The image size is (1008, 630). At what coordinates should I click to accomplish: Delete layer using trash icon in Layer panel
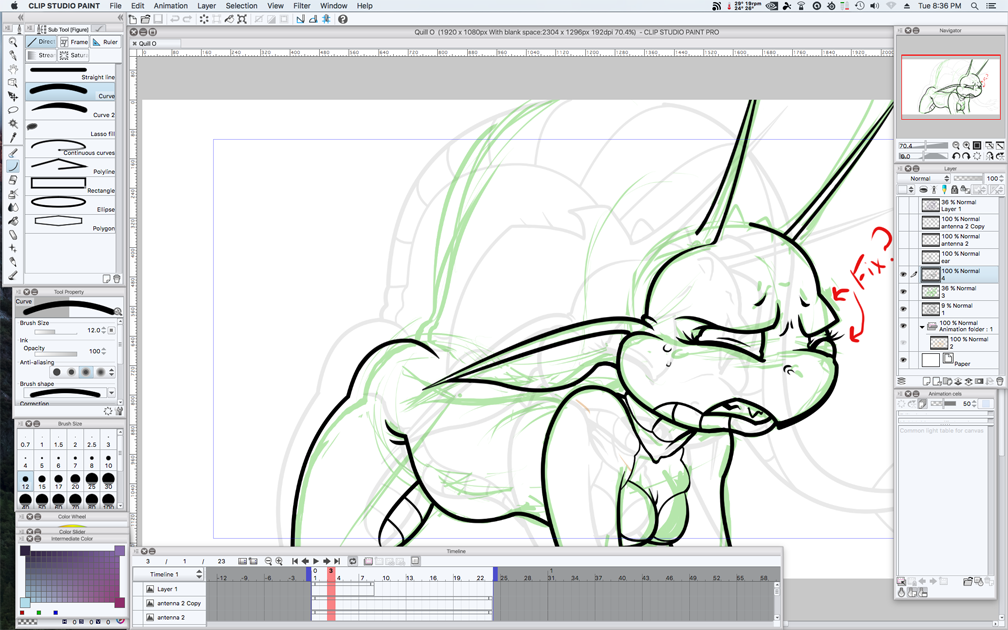click(x=999, y=381)
